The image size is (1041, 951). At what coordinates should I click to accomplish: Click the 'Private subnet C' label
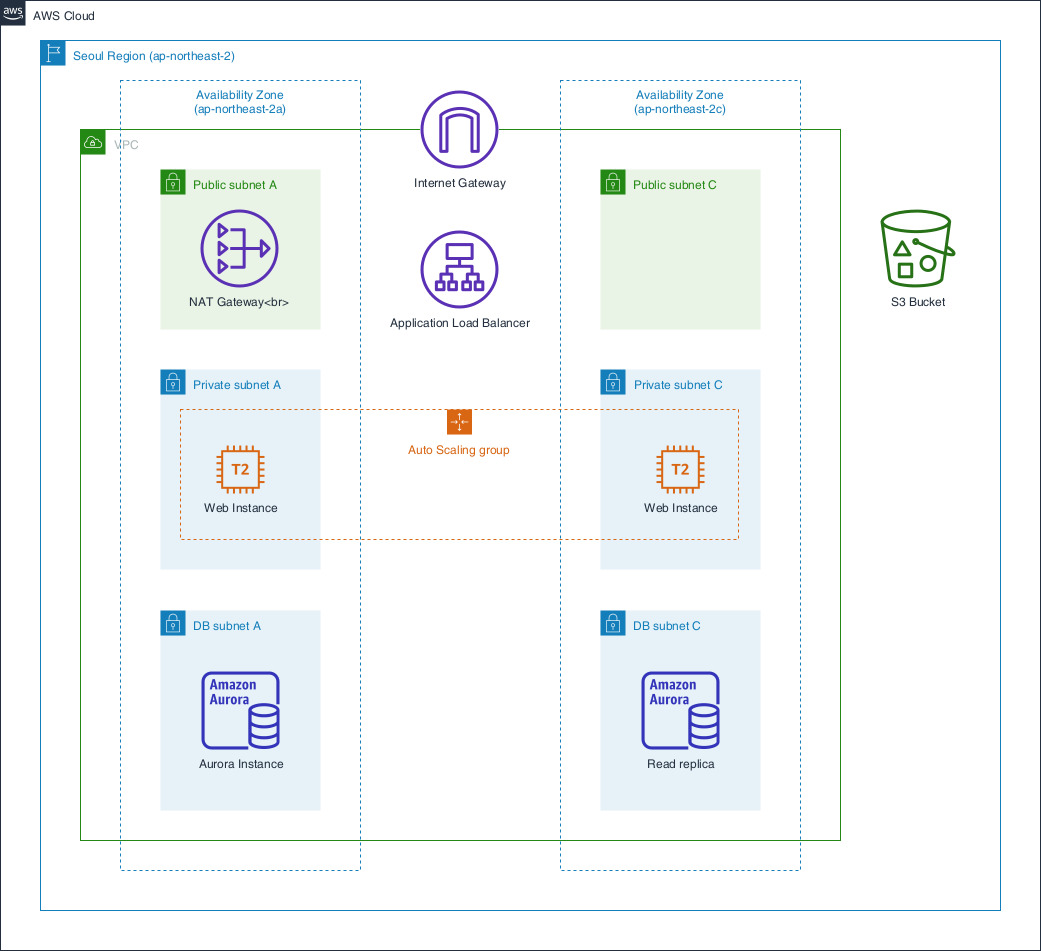[x=678, y=385]
